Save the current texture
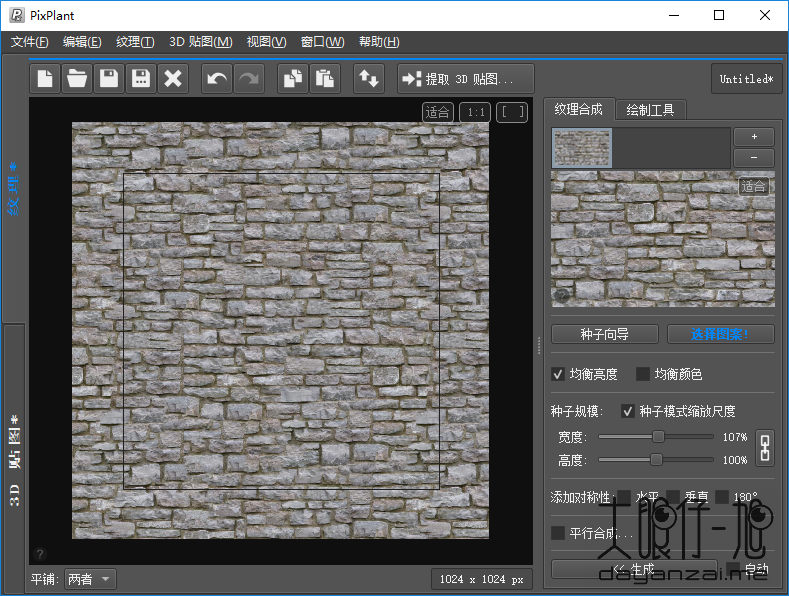The width and height of the screenshot is (789, 596). coord(109,79)
